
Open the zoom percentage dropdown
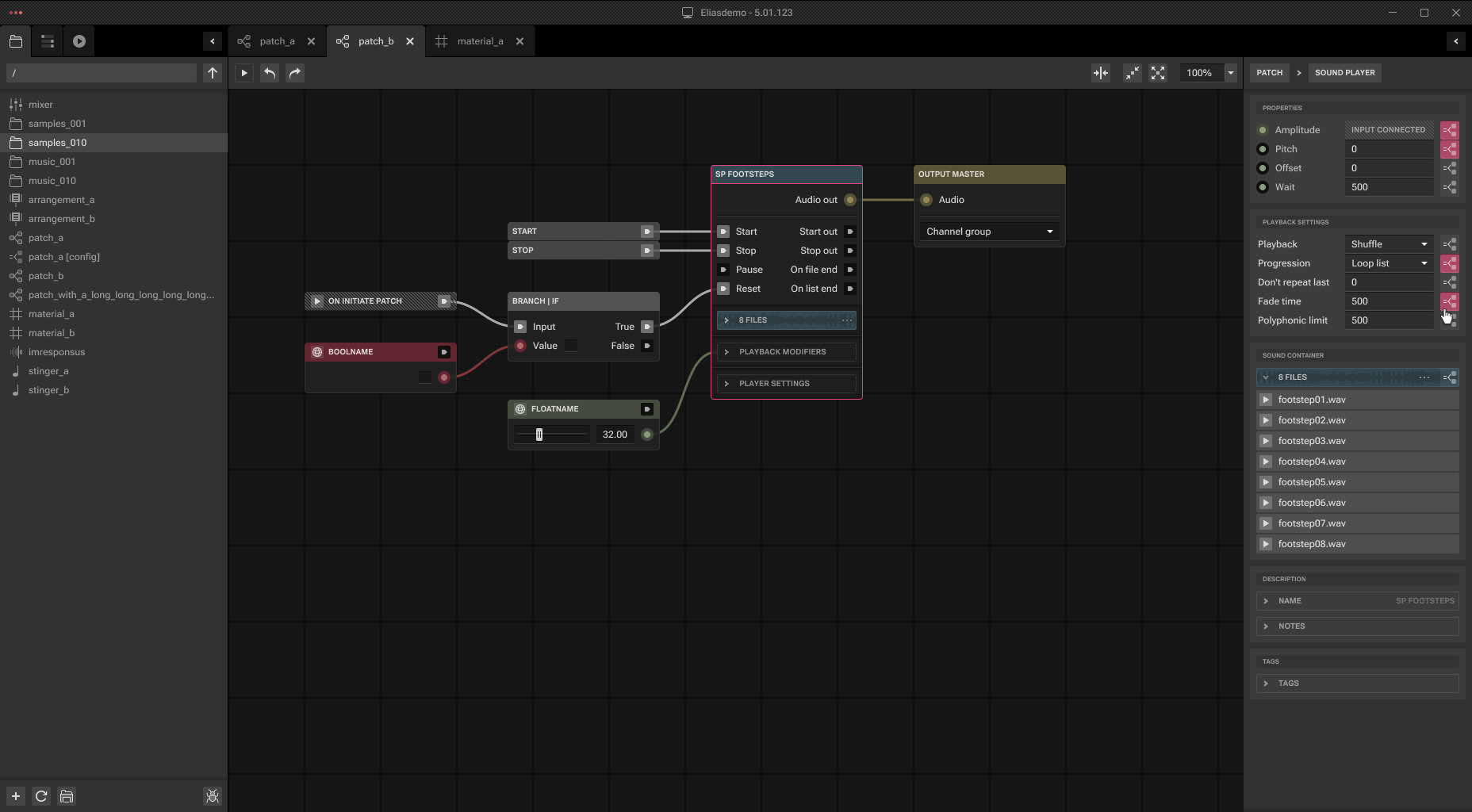click(x=1231, y=73)
